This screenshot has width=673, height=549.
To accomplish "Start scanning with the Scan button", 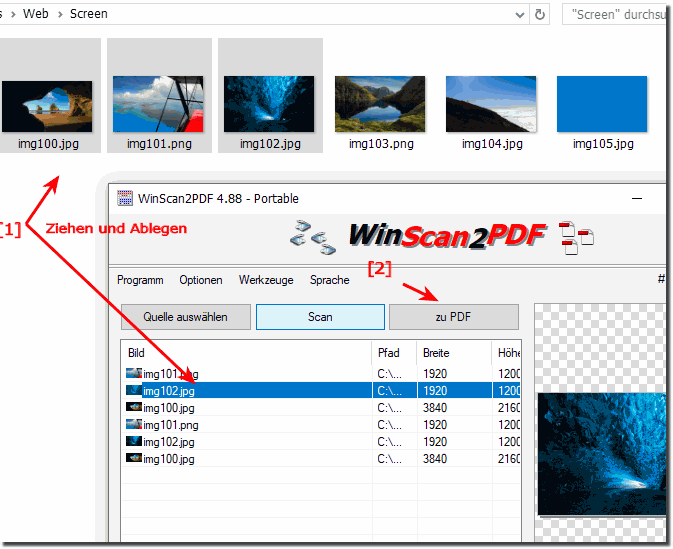I will (320, 317).
